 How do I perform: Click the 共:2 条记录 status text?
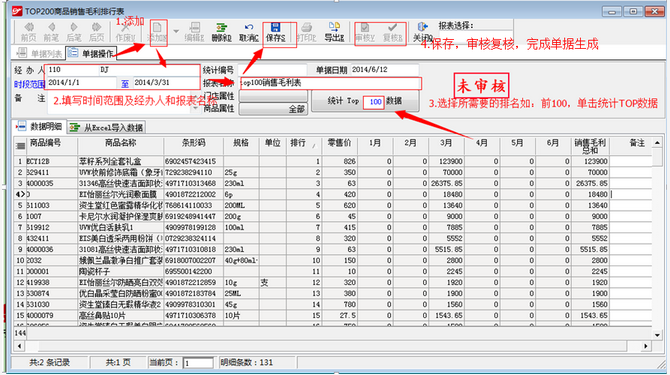point(50,363)
